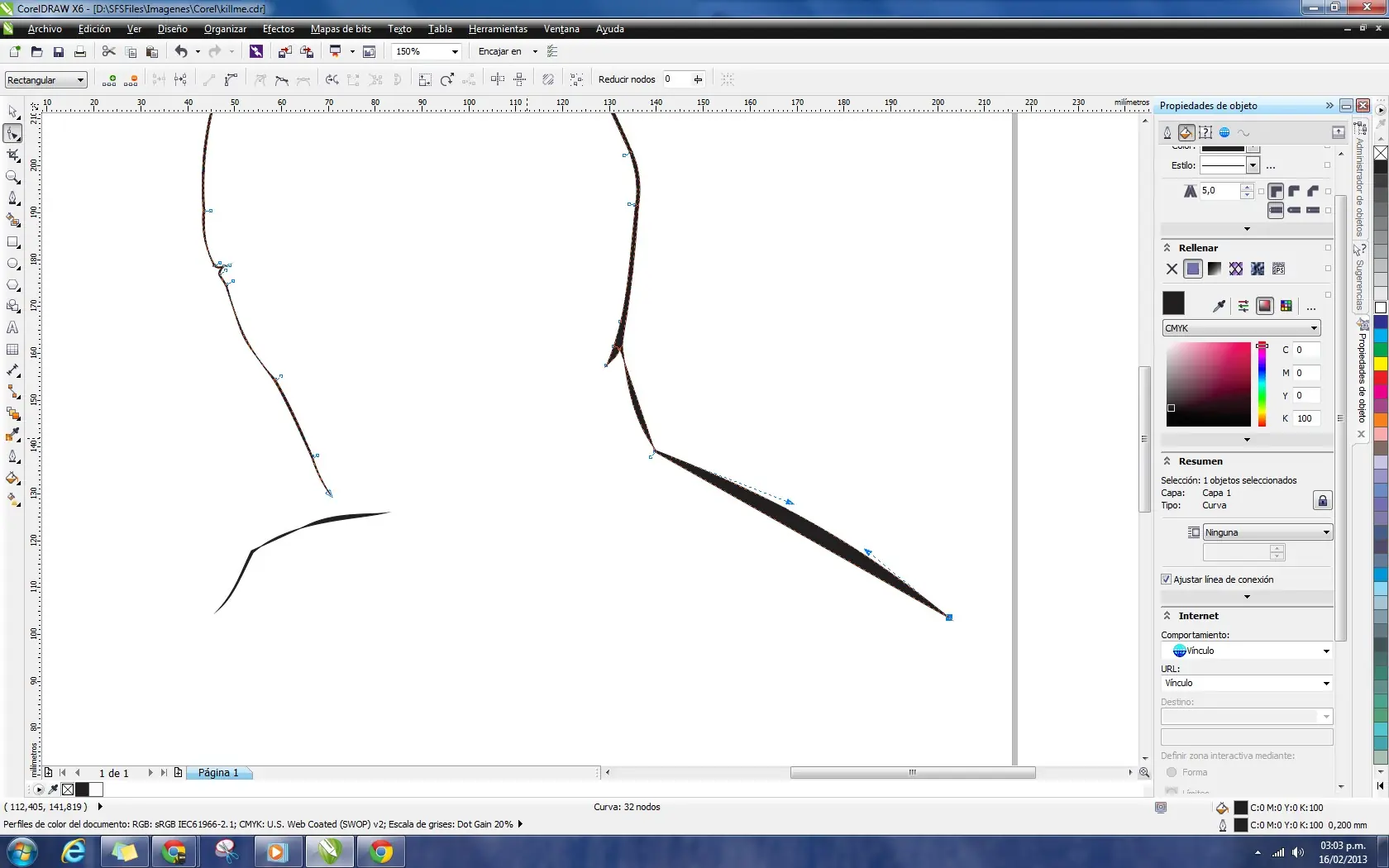Select the Rectangle tool in toolbox
The image size is (1389, 868).
pos(12,242)
